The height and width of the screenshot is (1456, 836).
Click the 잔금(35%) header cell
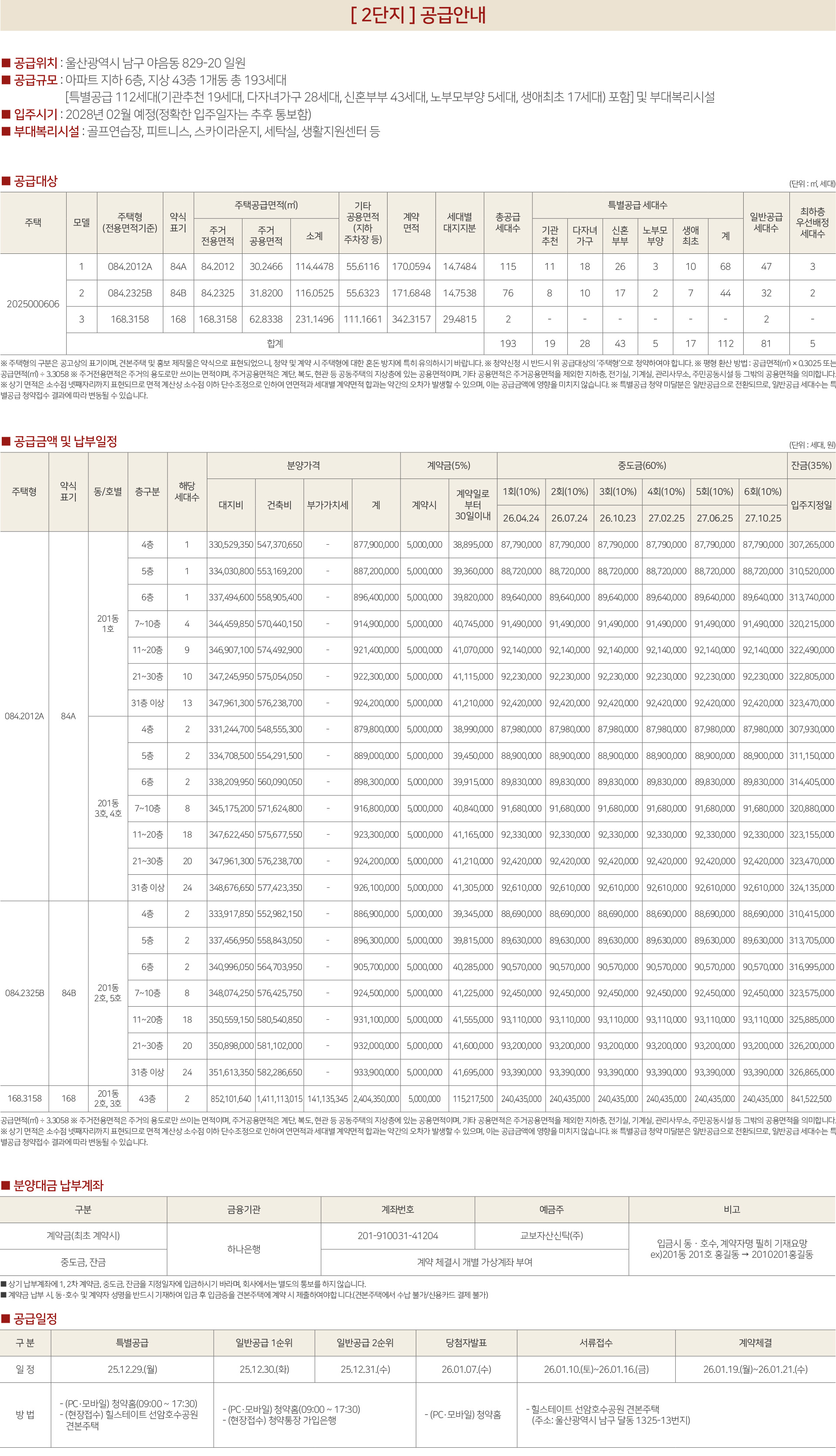click(x=811, y=465)
